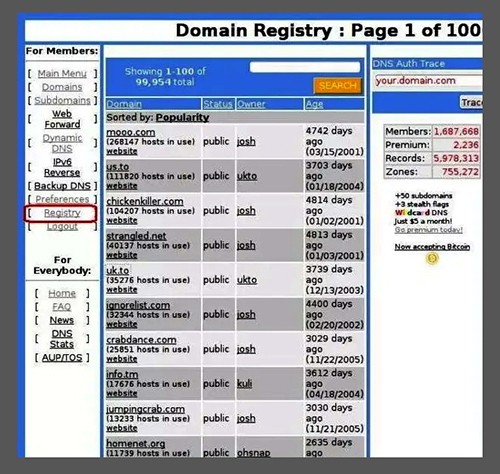Open Go premium today link
500x474 pixels.
[x=429, y=230]
